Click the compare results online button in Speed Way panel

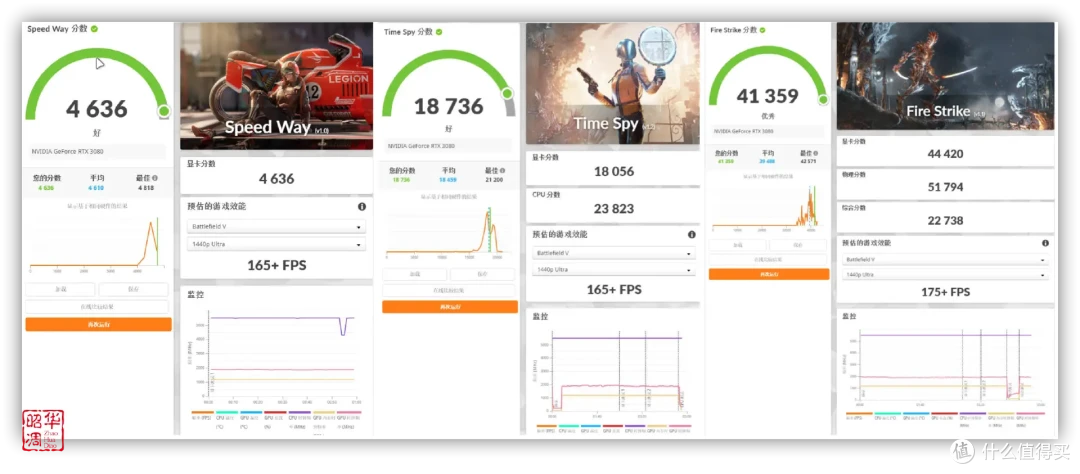97,307
